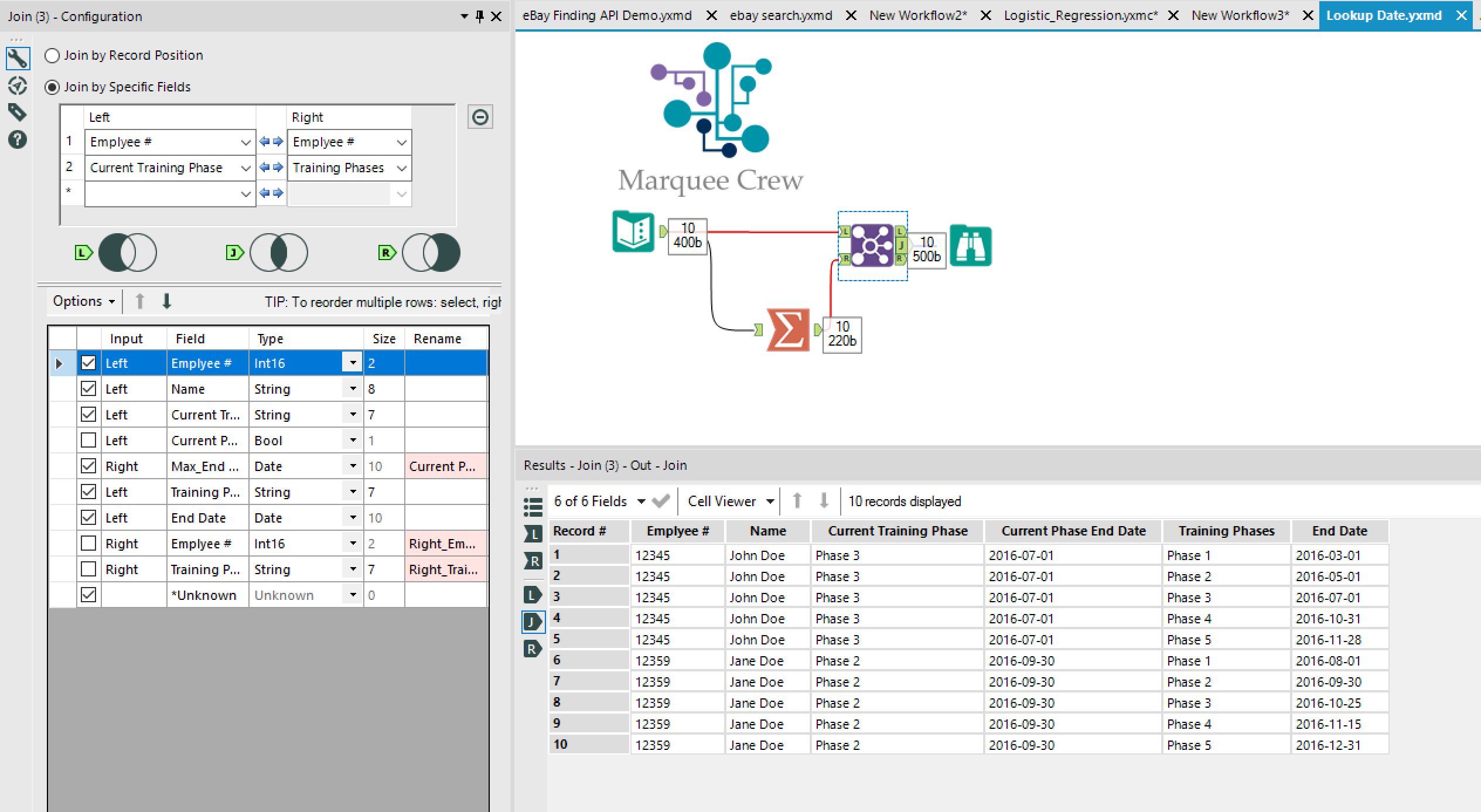
Task: Open the Options dropdown menu
Action: [82, 301]
